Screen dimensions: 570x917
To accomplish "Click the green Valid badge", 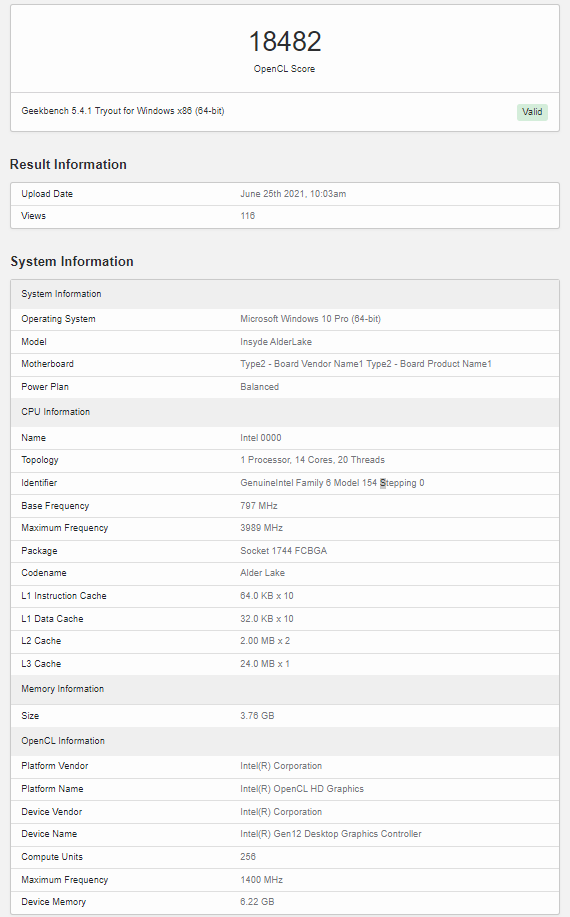I will (532, 112).
